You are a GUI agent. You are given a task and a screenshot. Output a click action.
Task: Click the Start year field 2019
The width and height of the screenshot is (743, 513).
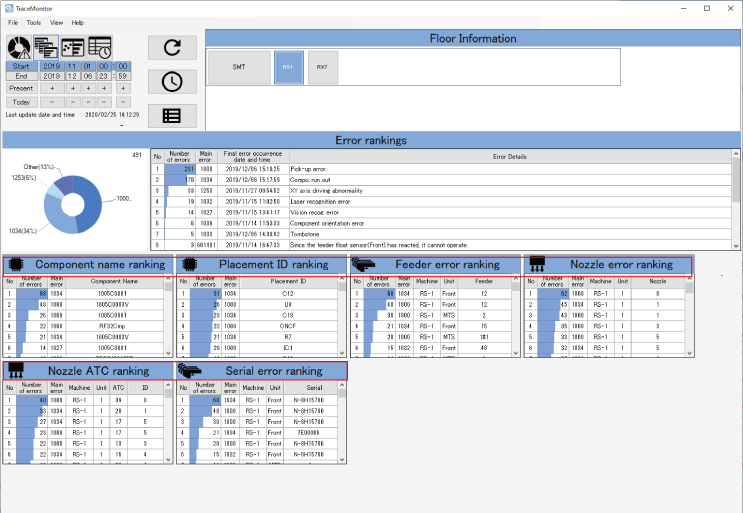(52, 66)
